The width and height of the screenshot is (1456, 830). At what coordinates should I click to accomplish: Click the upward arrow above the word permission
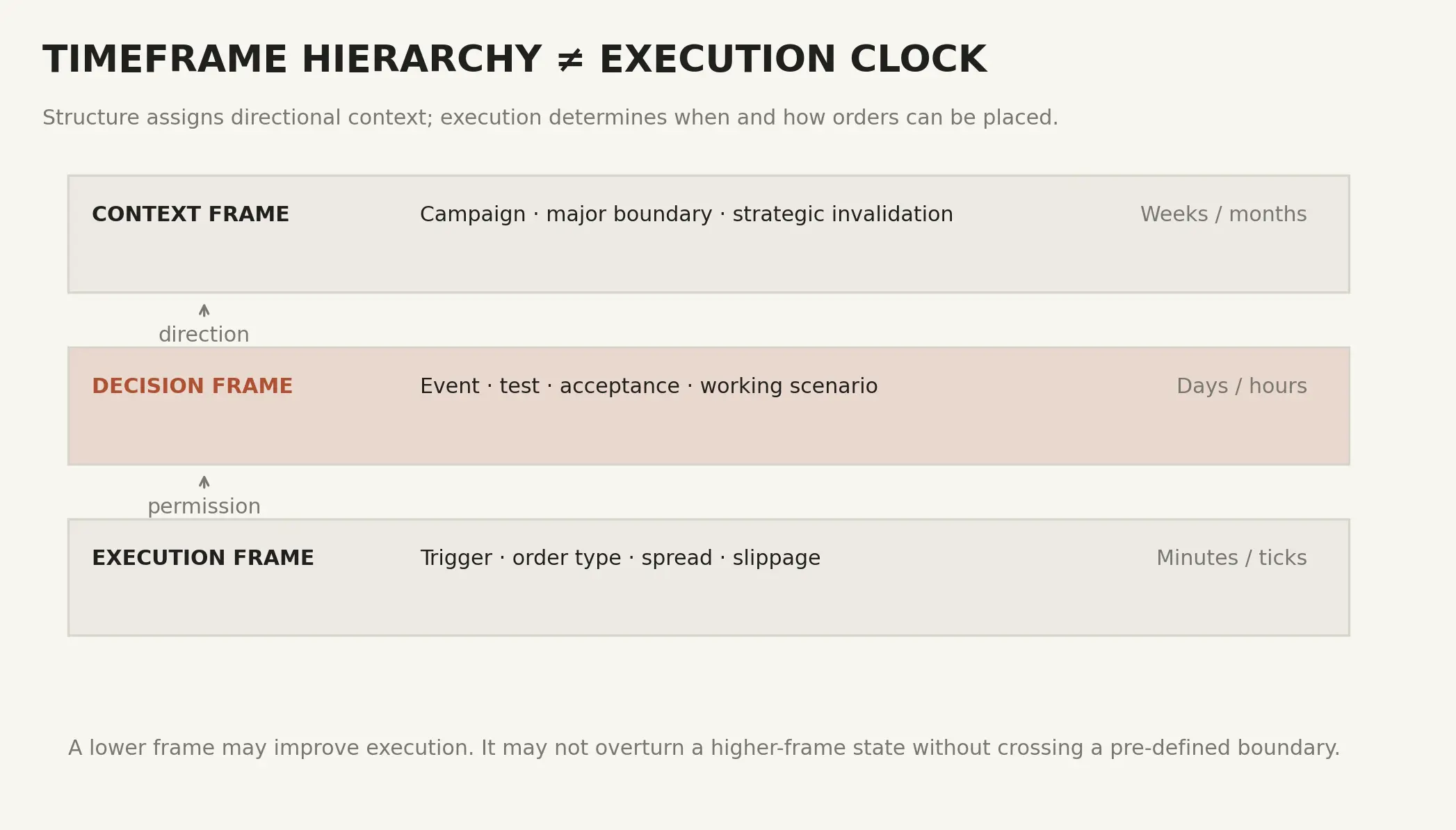pos(204,482)
